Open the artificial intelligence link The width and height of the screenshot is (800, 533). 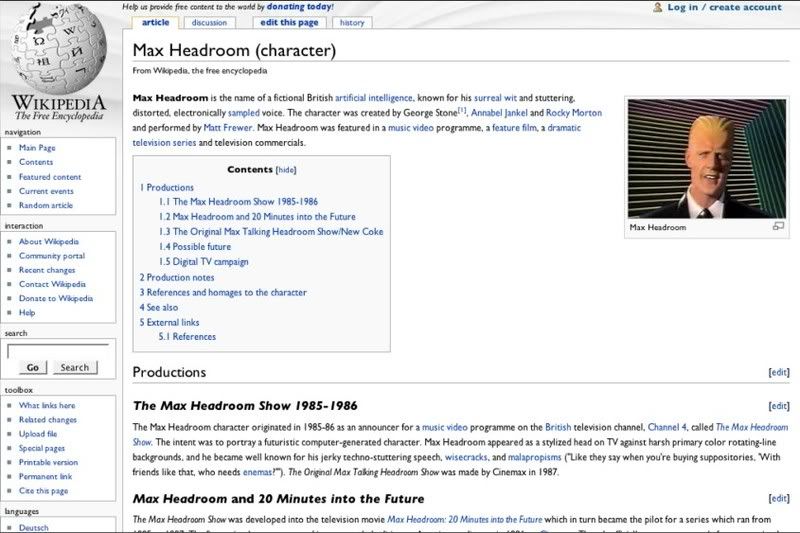[373, 97]
